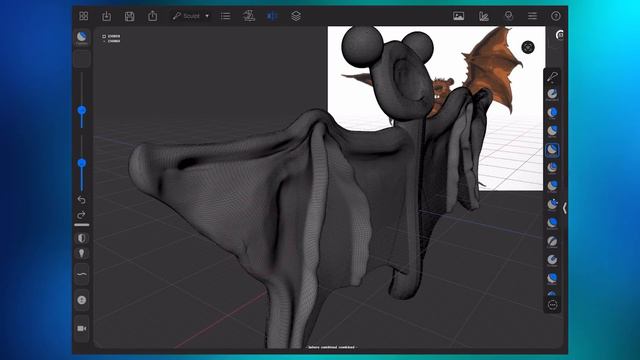Adjust the lower brush intensity slider handle
The image size is (640, 360).
coord(82,163)
